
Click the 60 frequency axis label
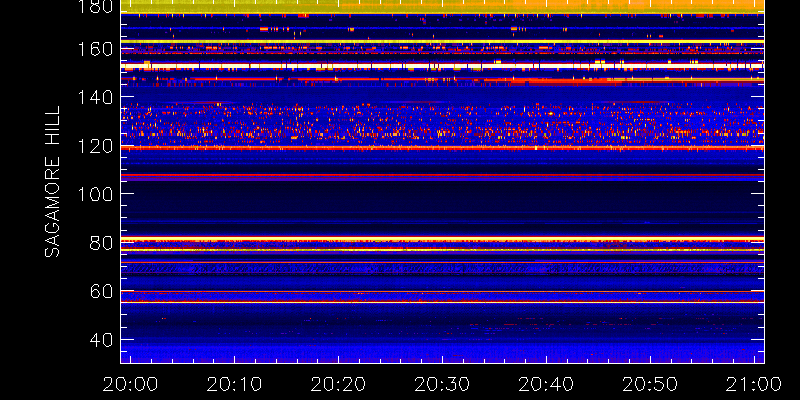[101, 291]
